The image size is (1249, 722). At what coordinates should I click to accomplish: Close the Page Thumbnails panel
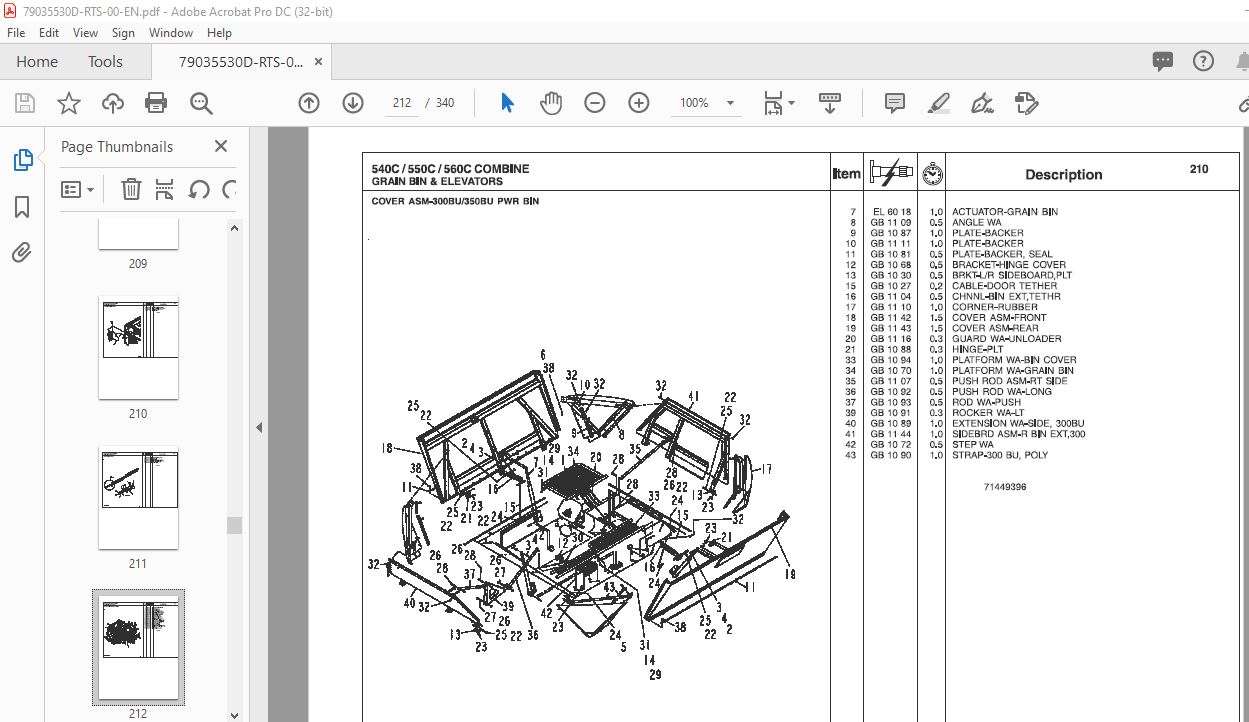[221, 146]
